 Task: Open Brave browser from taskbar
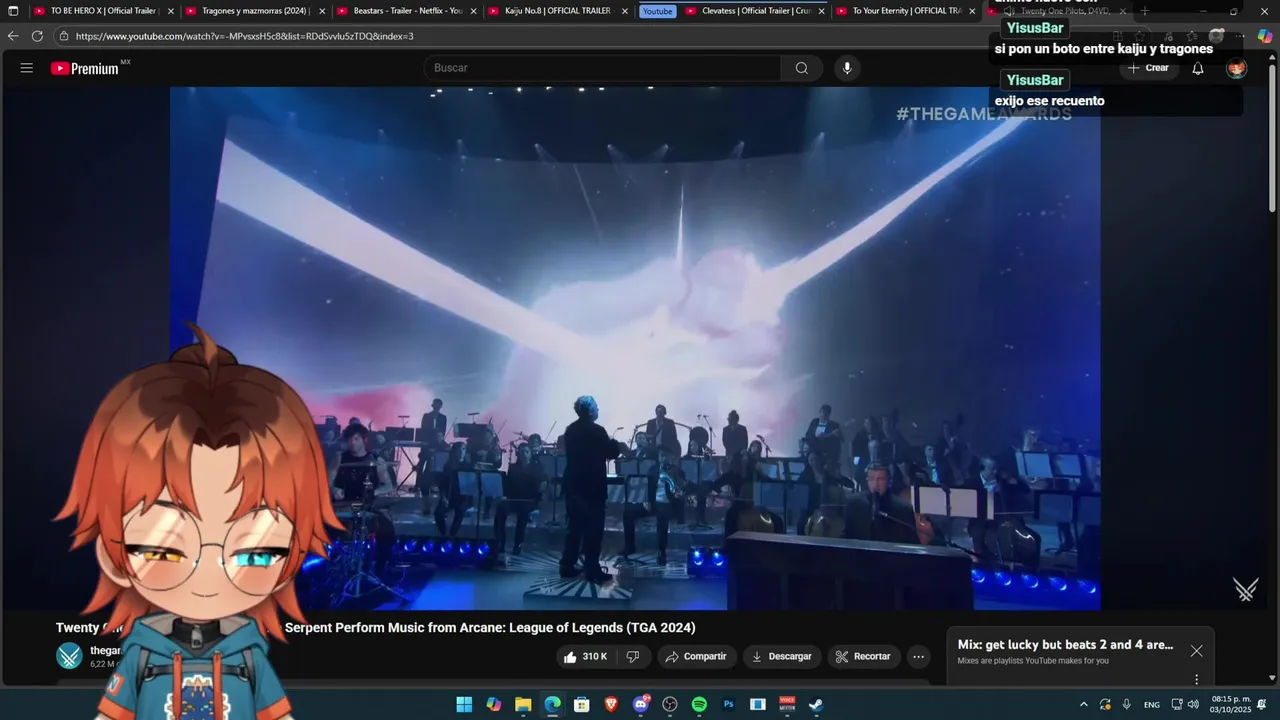click(x=611, y=704)
